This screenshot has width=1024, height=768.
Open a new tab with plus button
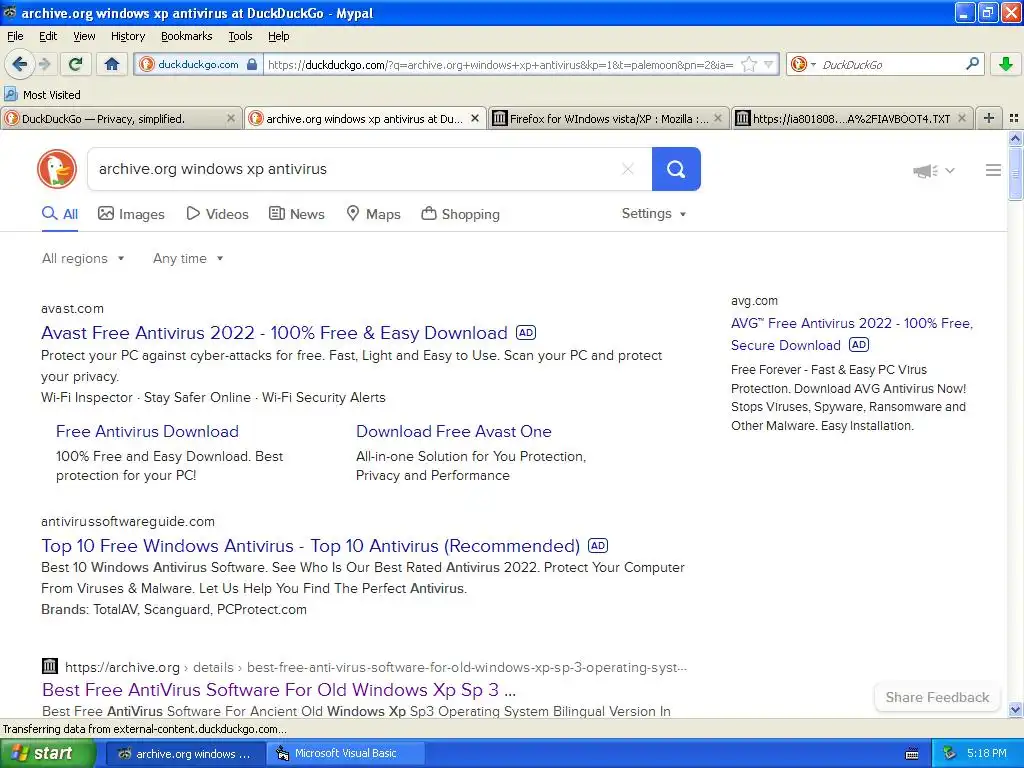click(989, 118)
